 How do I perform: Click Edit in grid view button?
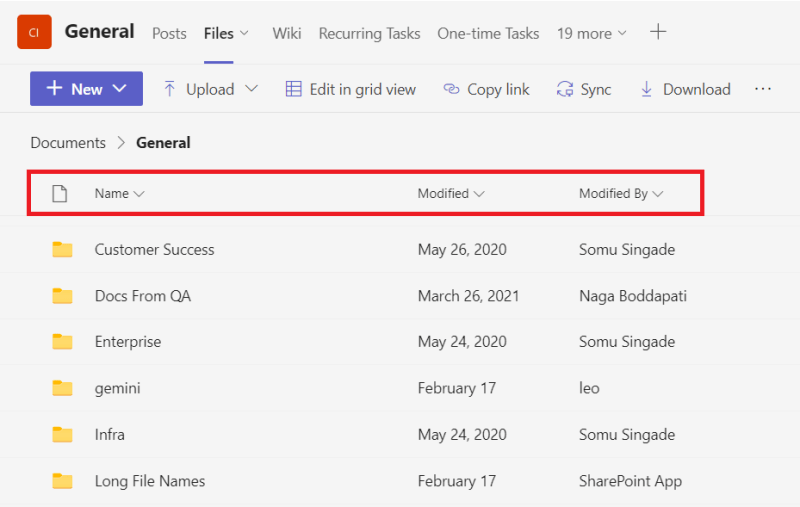350,89
